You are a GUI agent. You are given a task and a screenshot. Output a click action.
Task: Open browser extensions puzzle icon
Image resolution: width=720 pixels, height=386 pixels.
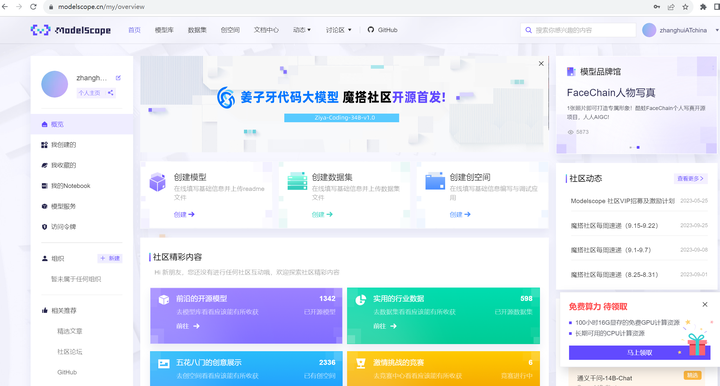[x=703, y=6]
